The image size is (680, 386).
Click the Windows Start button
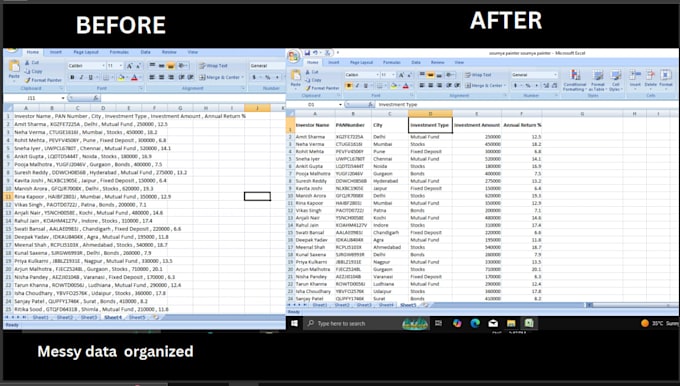pos(294,324)
